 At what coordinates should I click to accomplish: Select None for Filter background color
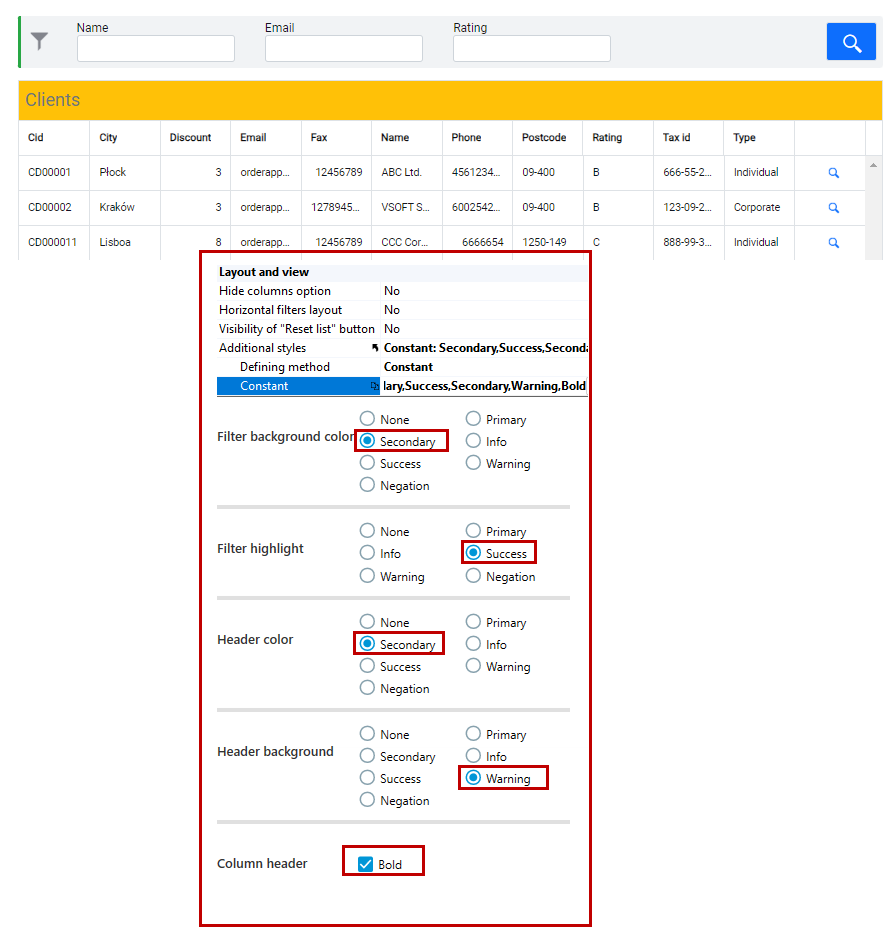[367, 419]
